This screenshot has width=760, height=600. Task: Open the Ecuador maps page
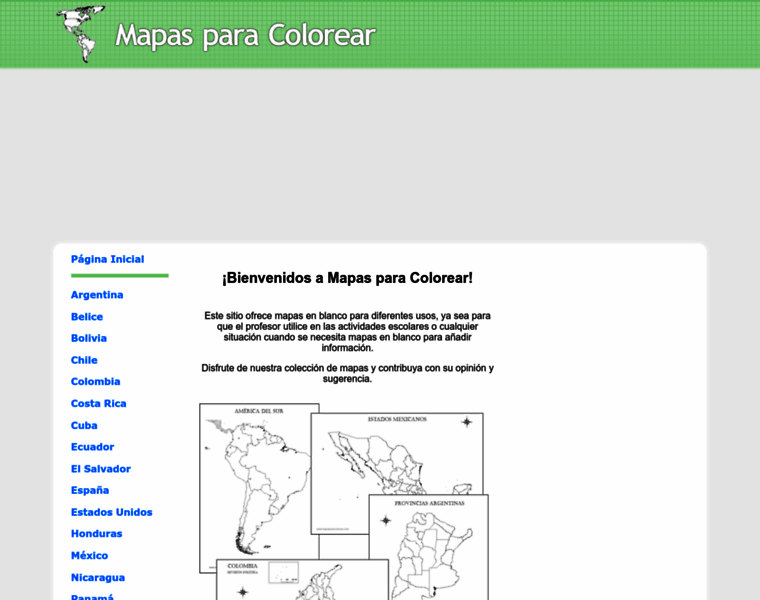pyautogui.click(x=93, y=447)
